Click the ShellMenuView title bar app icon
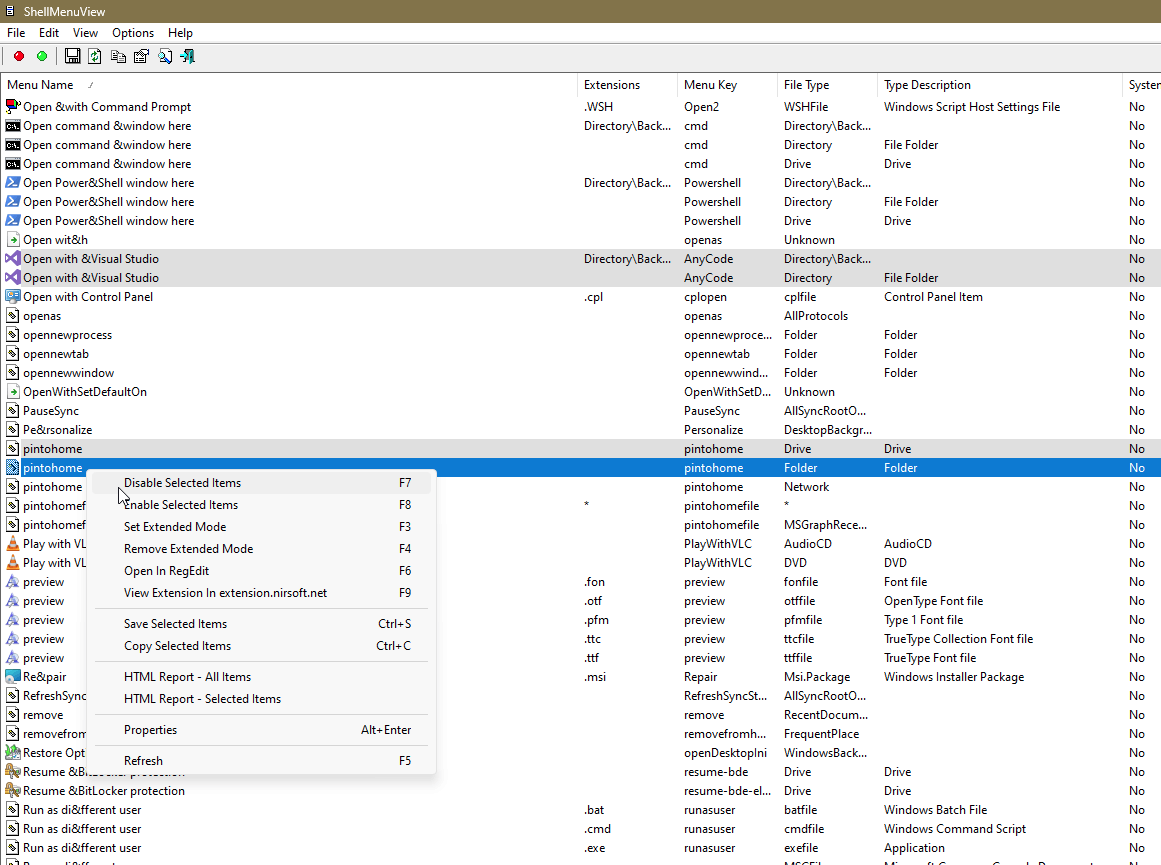This screenshot has width=1161, height=865. (x=10, y=11)
